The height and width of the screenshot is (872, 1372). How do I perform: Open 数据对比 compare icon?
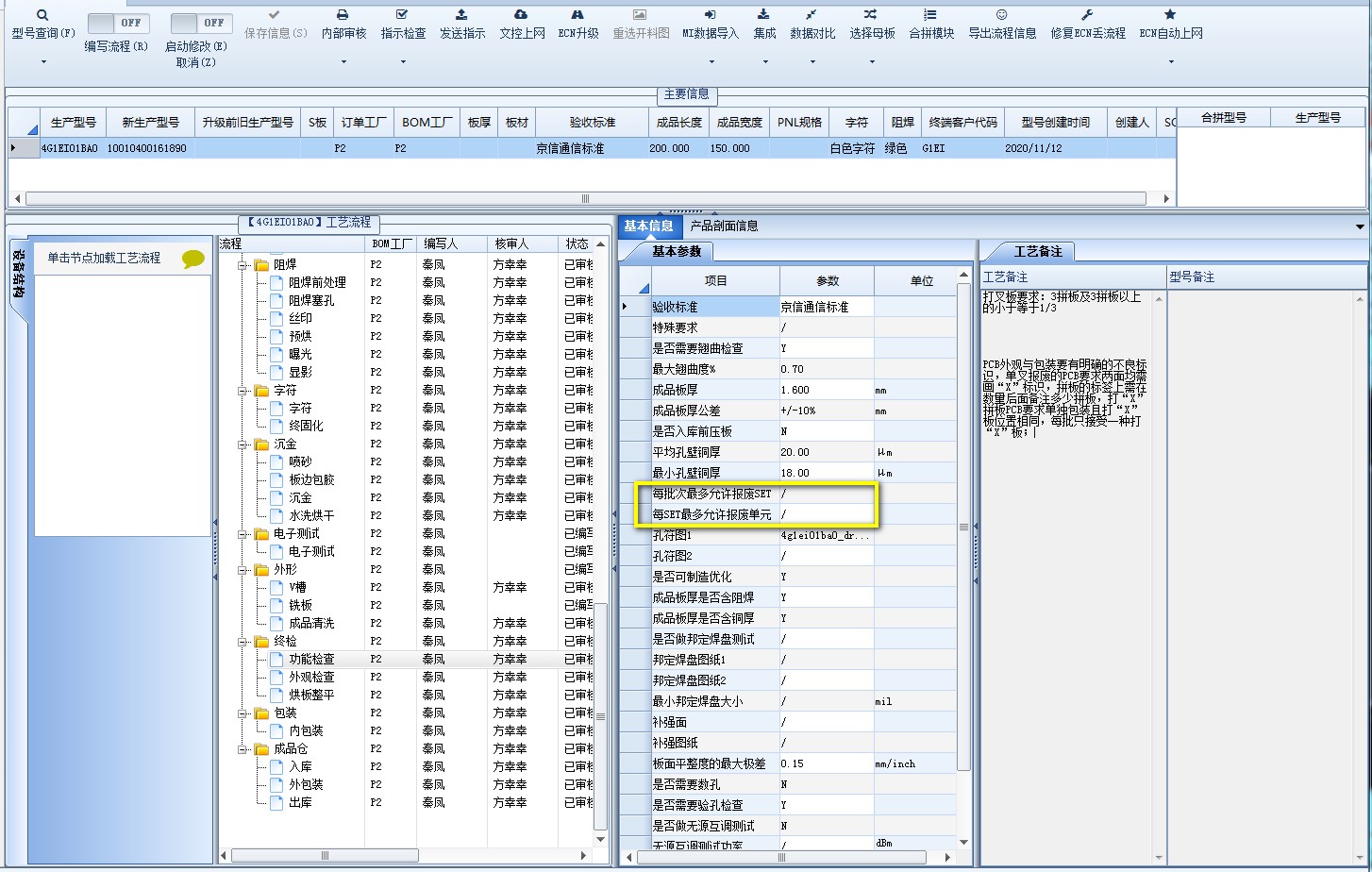(812, 16)
